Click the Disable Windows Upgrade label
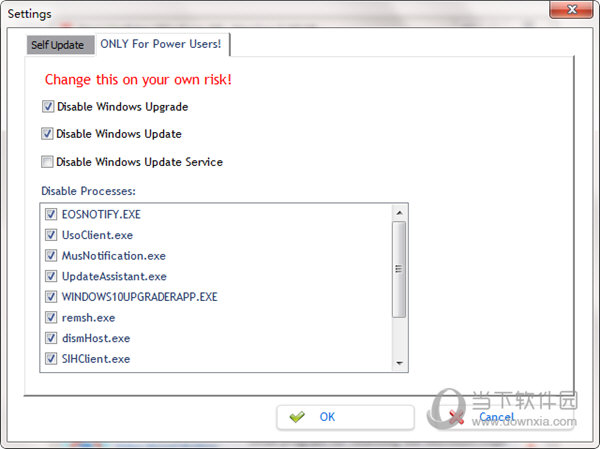This screenshot has width=600, height=449. pyautogui.click(x=122, y=107)
